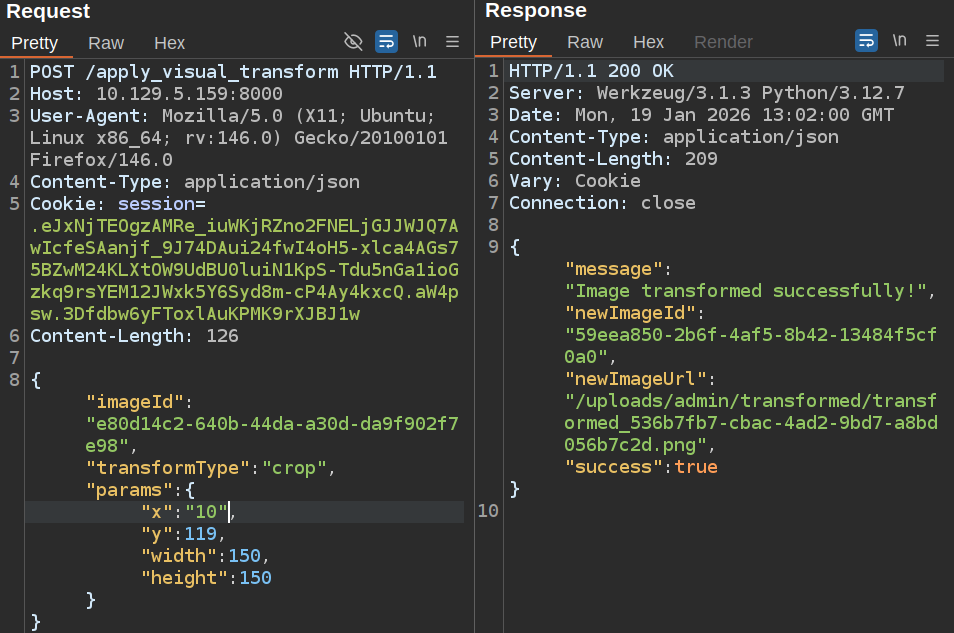Show non-printable characters (\n) in Request panel
This screenshot has width=954, height=633.
pos(419,41)
